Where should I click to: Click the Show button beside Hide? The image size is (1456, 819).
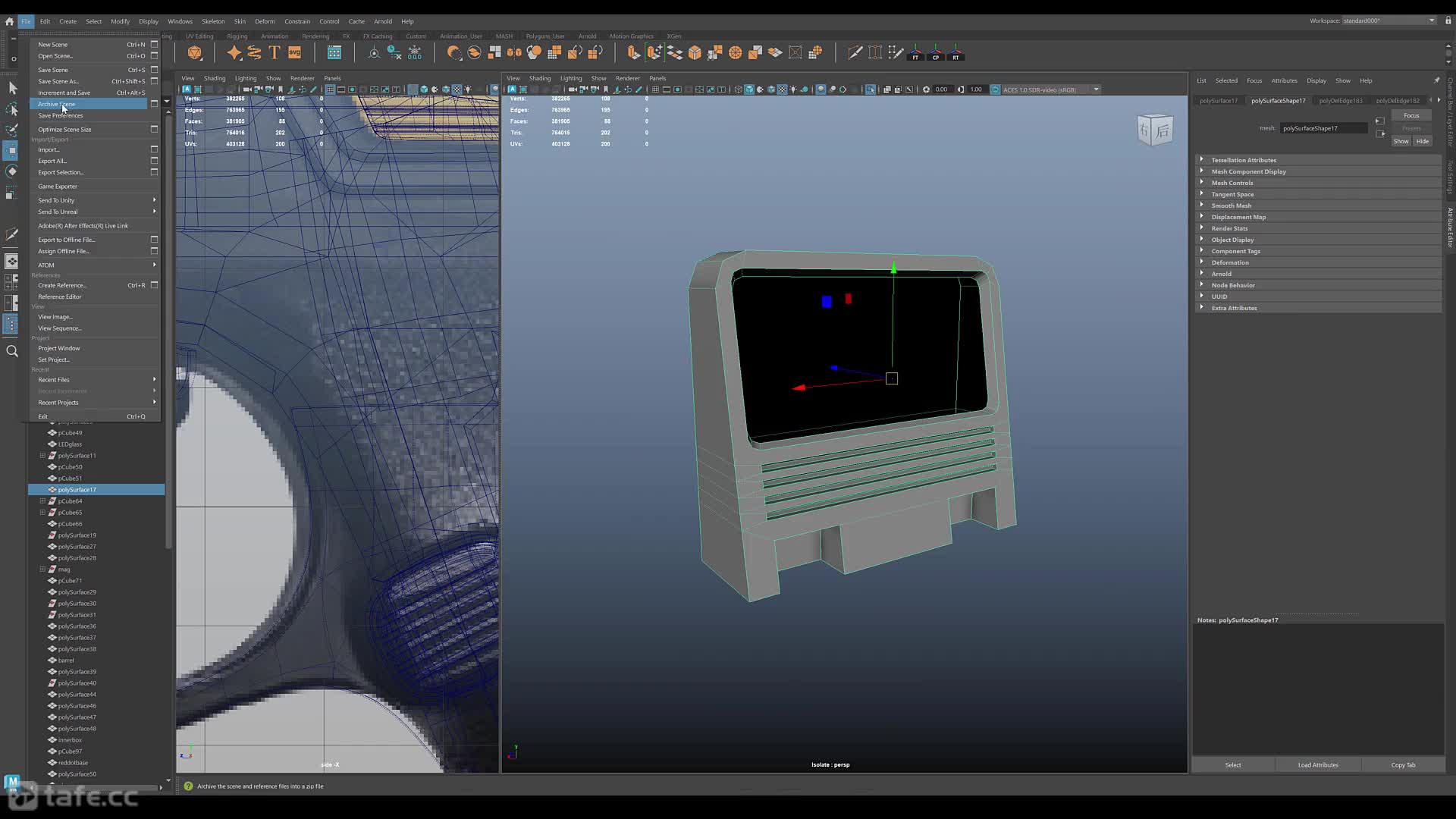(1401, 141)
